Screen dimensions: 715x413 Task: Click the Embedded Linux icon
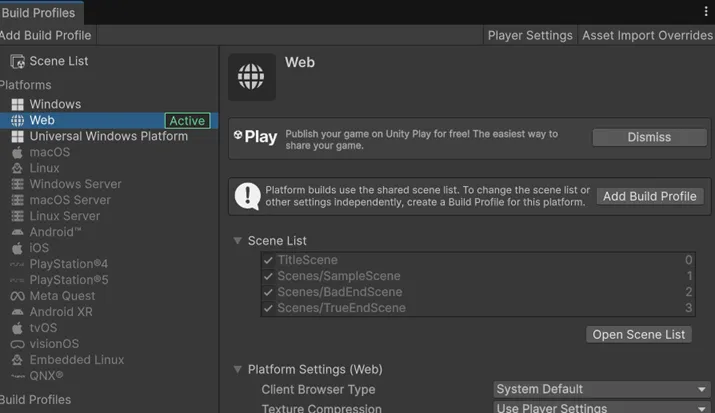(x=17, y=360)
